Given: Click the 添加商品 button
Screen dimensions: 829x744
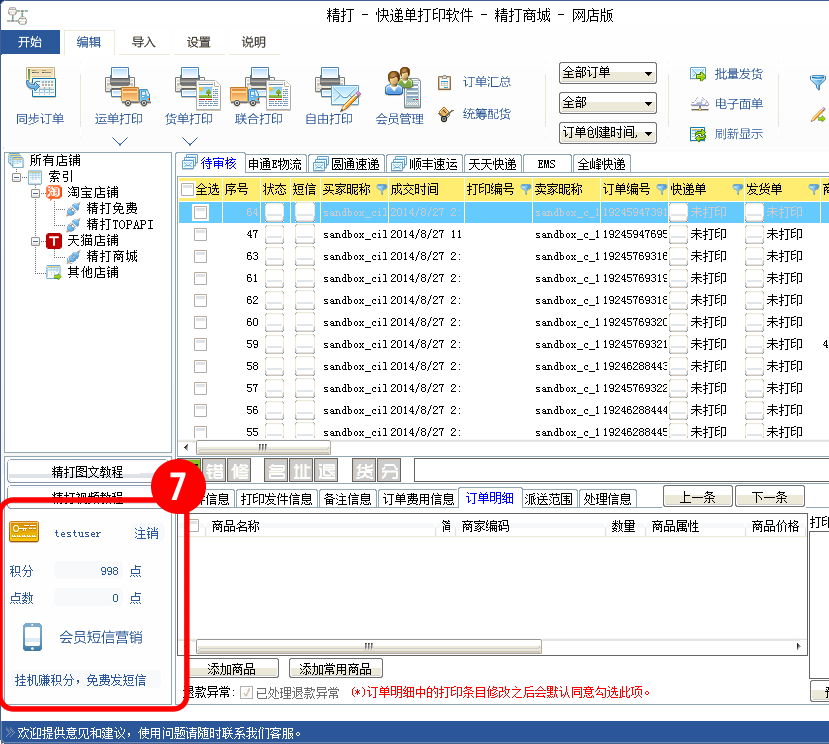Looking at the screenshot, I should click(231, 669).
